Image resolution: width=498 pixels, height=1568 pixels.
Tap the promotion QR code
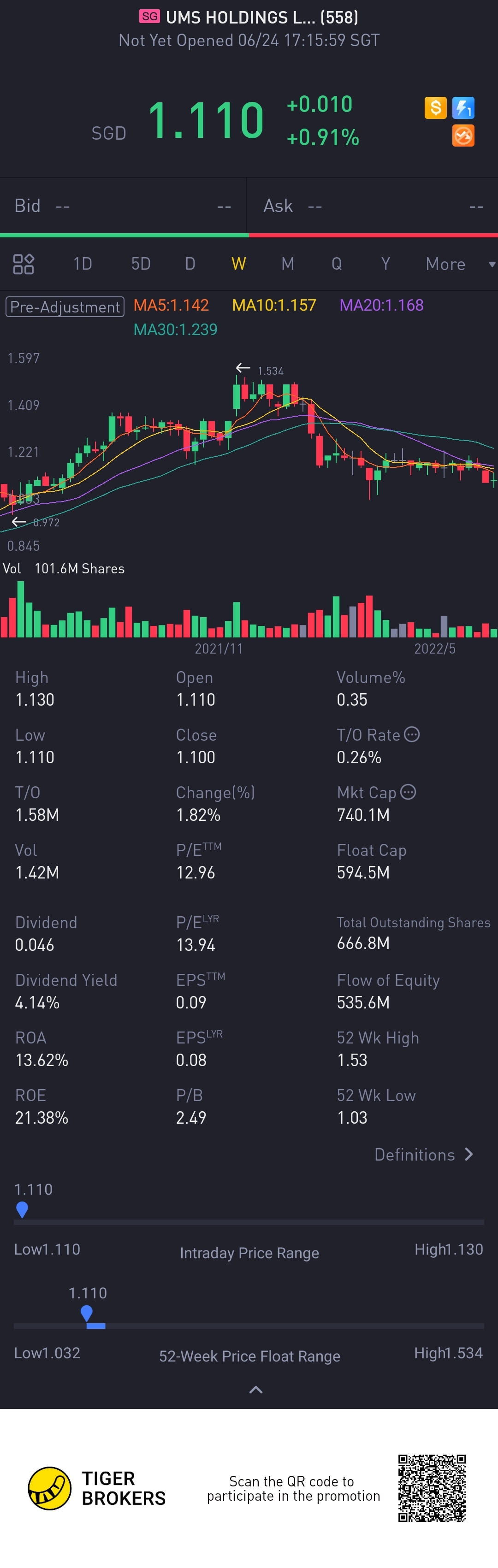432,1488
